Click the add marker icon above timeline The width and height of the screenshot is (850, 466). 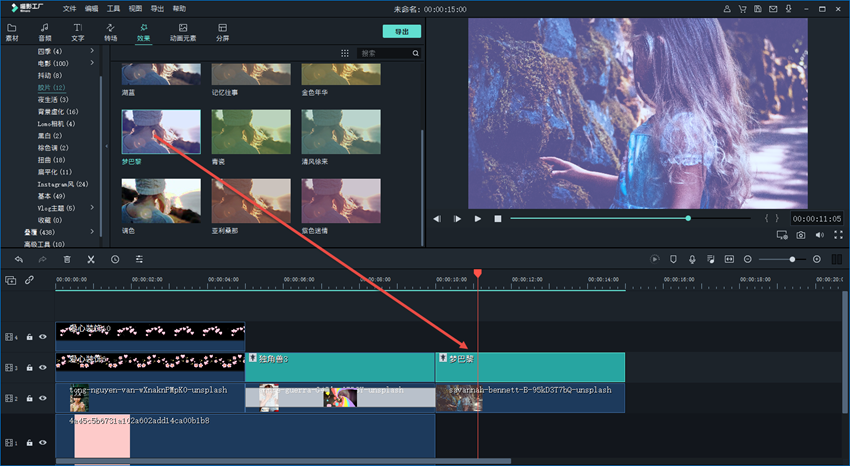673,259
